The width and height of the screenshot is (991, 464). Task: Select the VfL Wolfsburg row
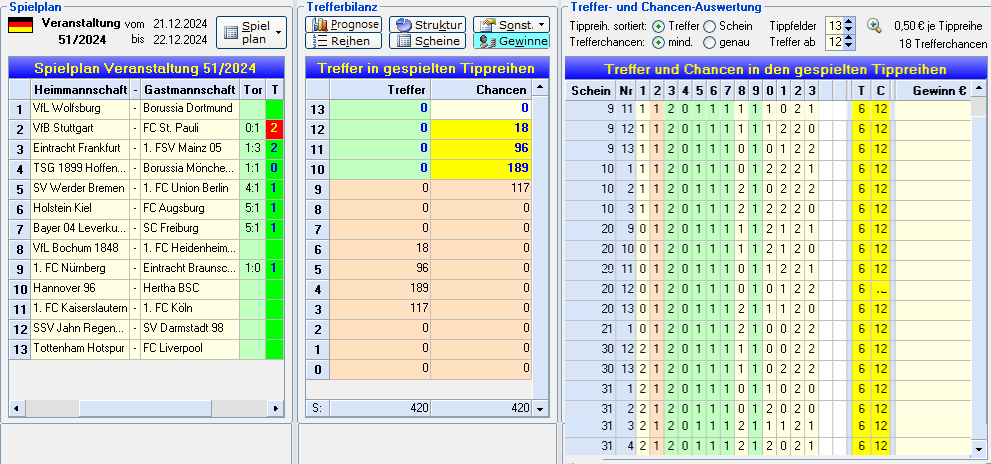[147, 109]
